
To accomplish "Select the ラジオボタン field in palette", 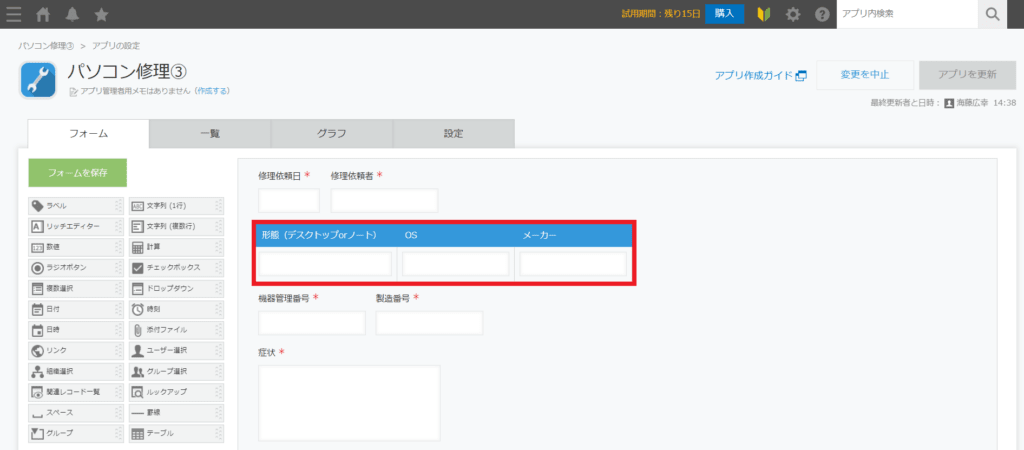I will click(76, 268).
